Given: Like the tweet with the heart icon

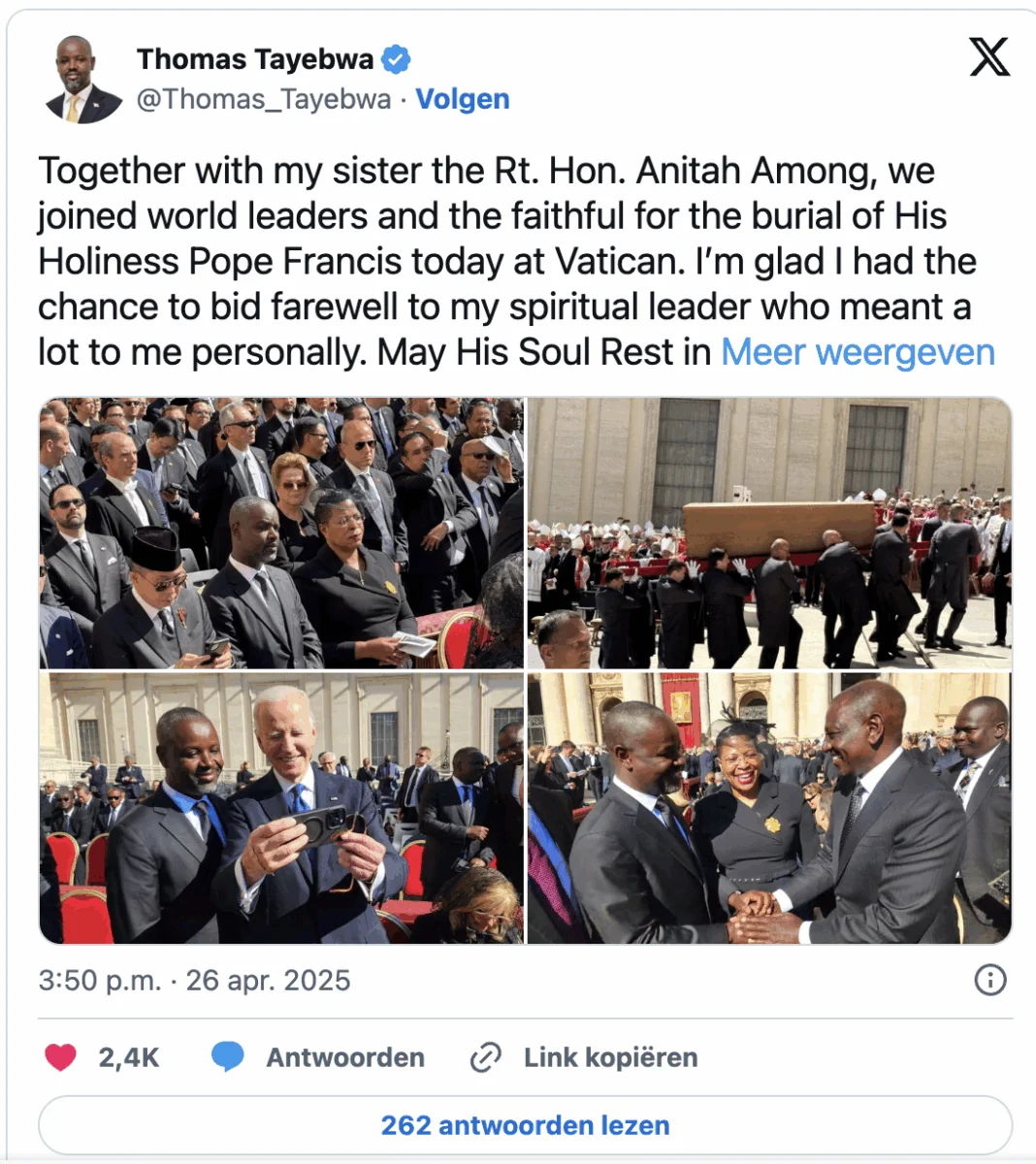Looking at the screenshot, I should (x=61, y=1057).
